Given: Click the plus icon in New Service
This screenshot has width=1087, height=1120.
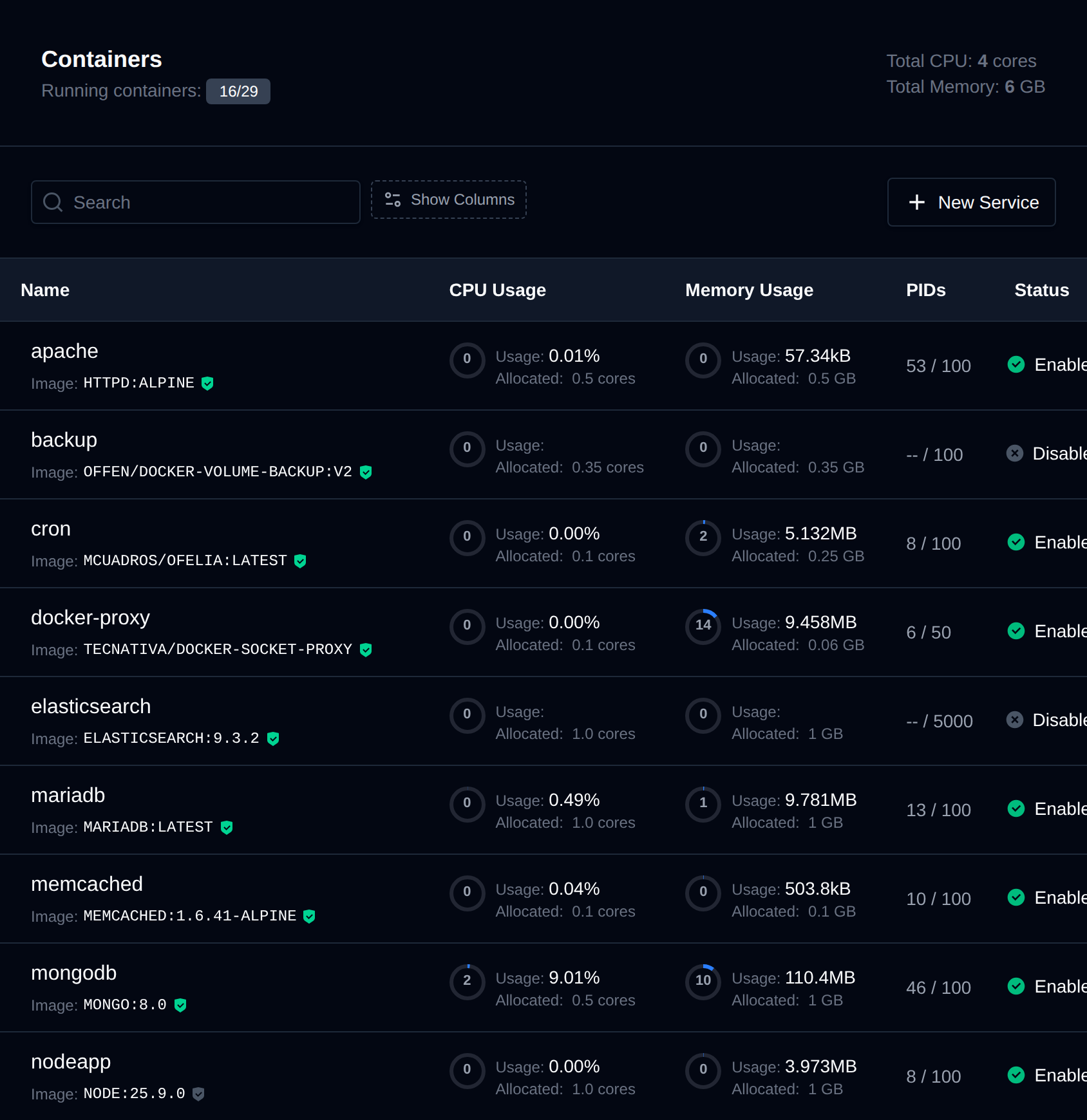Looking at the screenshot, I should [x=917, y=202].
